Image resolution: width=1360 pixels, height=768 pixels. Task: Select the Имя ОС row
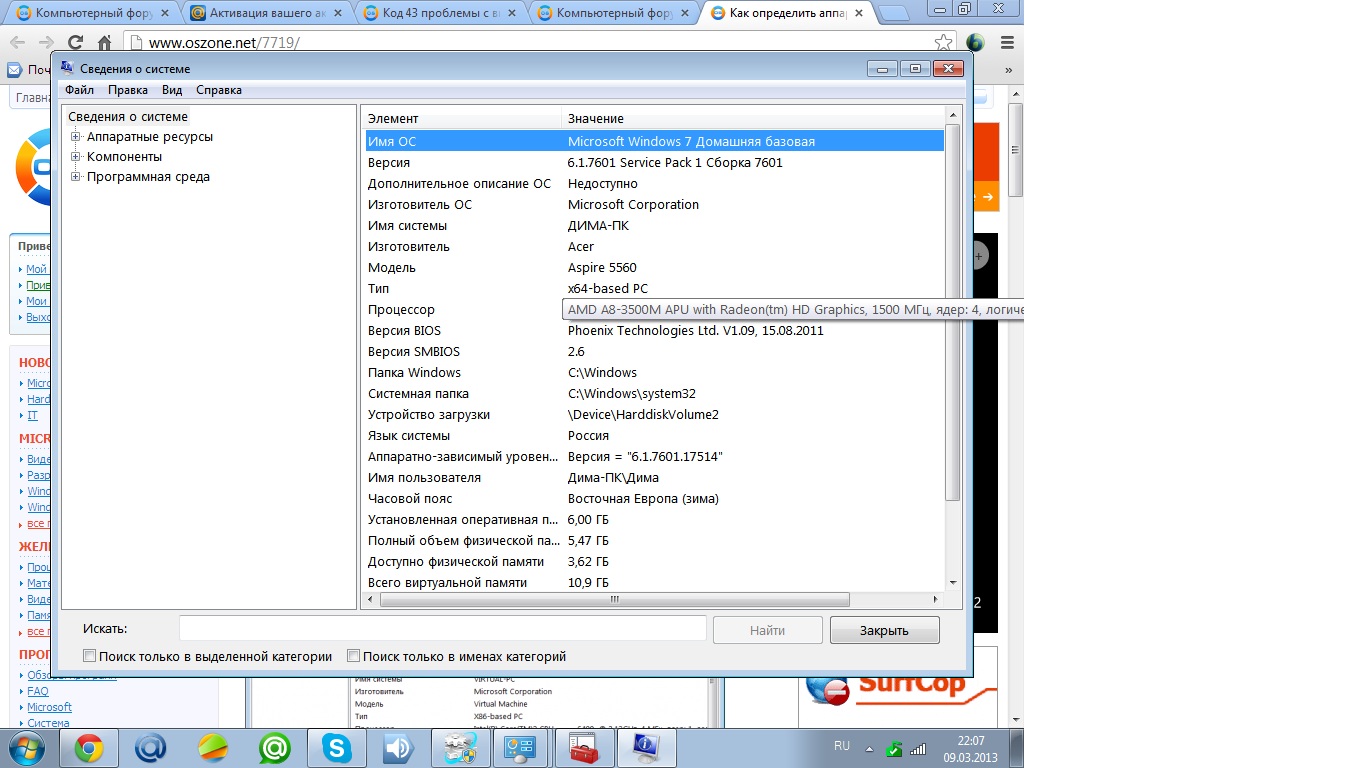pos(653,141)
